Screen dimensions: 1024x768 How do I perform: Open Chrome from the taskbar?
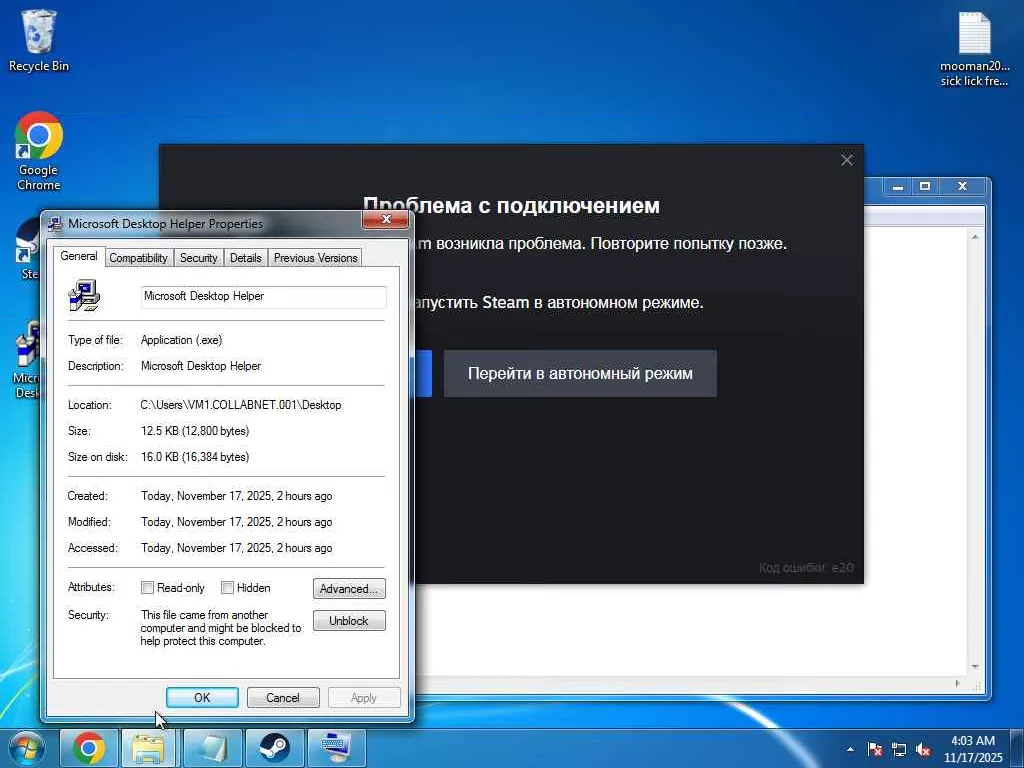(89, 748)
